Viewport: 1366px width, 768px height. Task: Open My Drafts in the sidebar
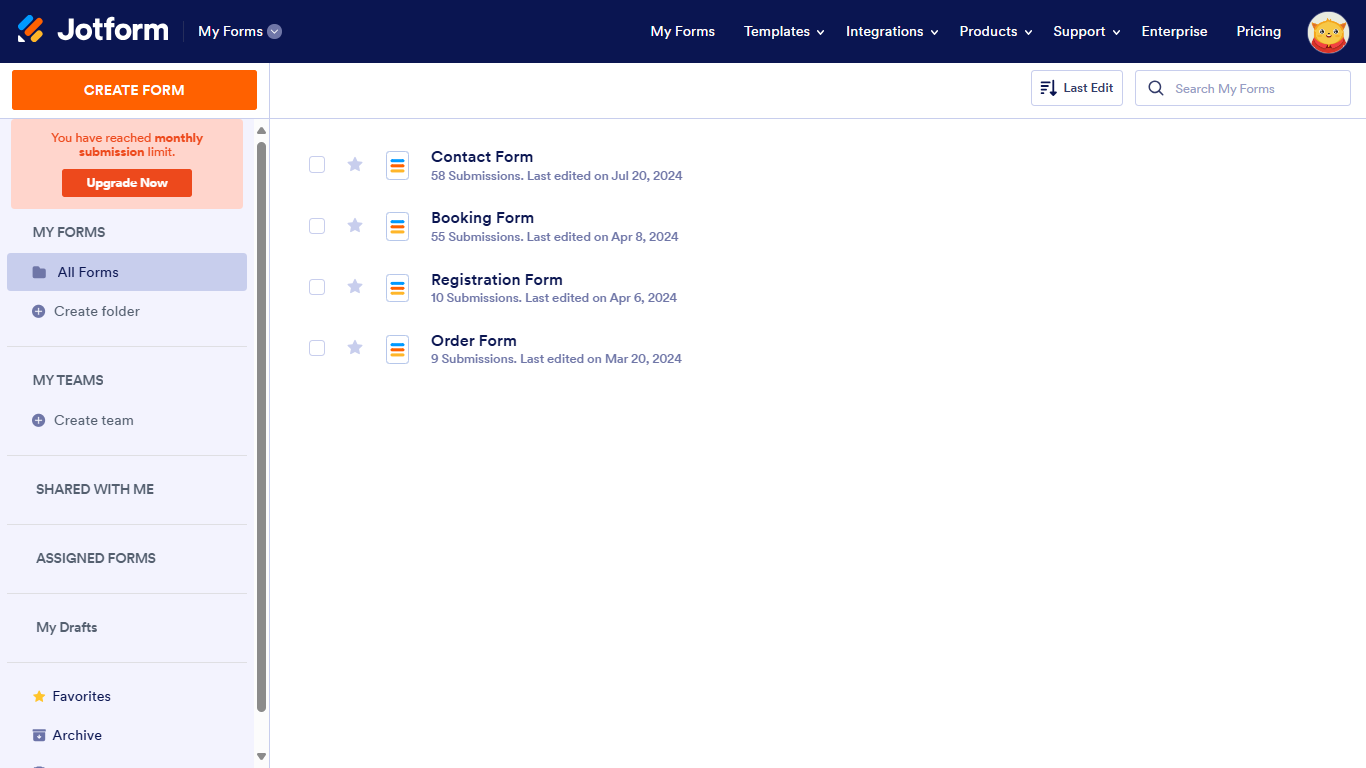pos(67,627)
